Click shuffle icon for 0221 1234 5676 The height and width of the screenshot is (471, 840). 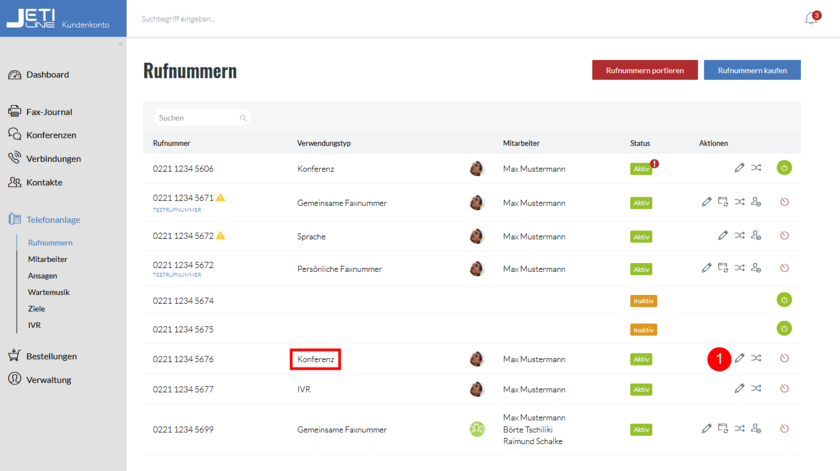pyautogui.click(x=756, y=358)
